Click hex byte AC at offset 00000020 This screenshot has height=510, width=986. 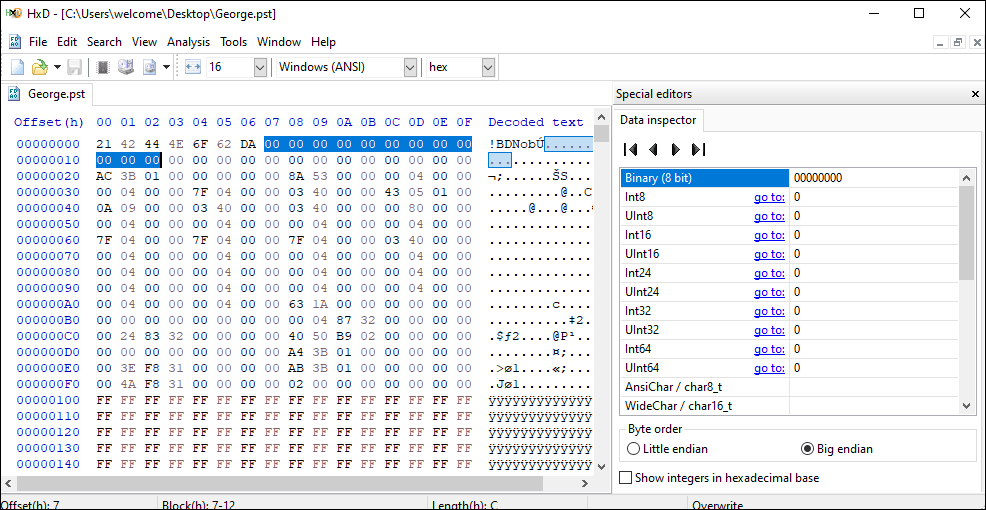[104, 176]
